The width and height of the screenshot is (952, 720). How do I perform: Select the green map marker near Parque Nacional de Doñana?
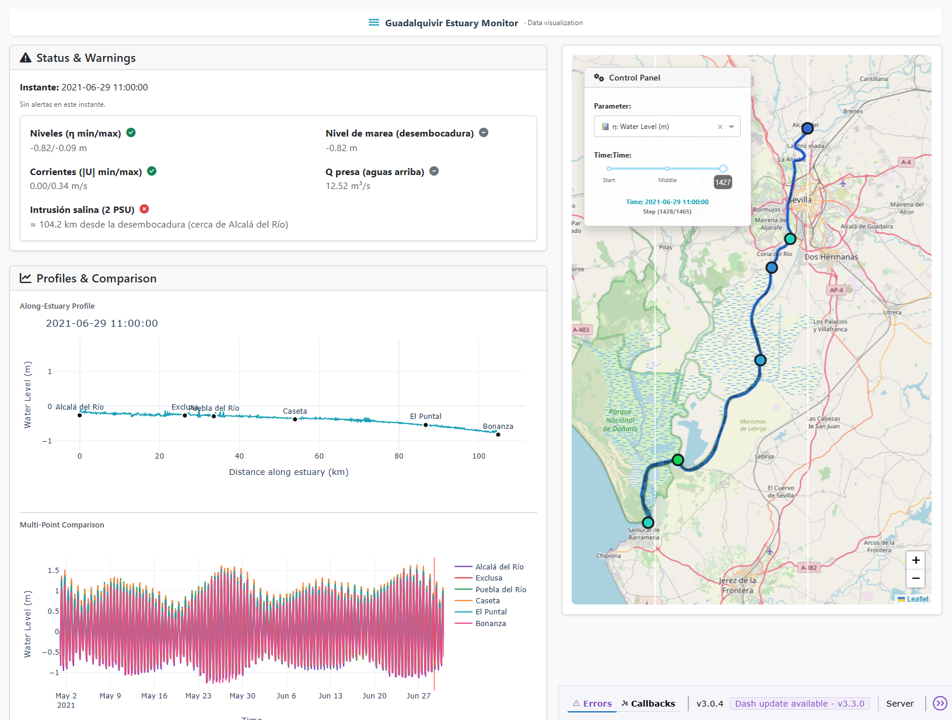click(x=678, y=460)
